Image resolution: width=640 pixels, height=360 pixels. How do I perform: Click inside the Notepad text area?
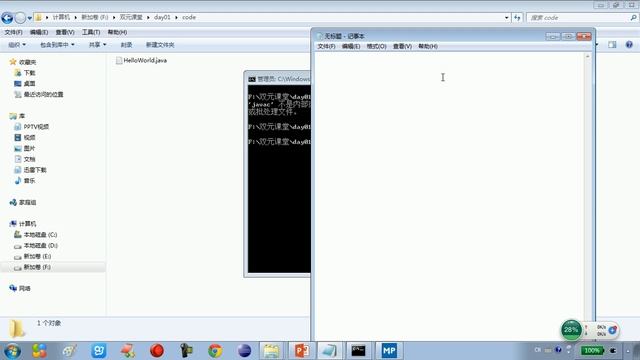point(449,196)
